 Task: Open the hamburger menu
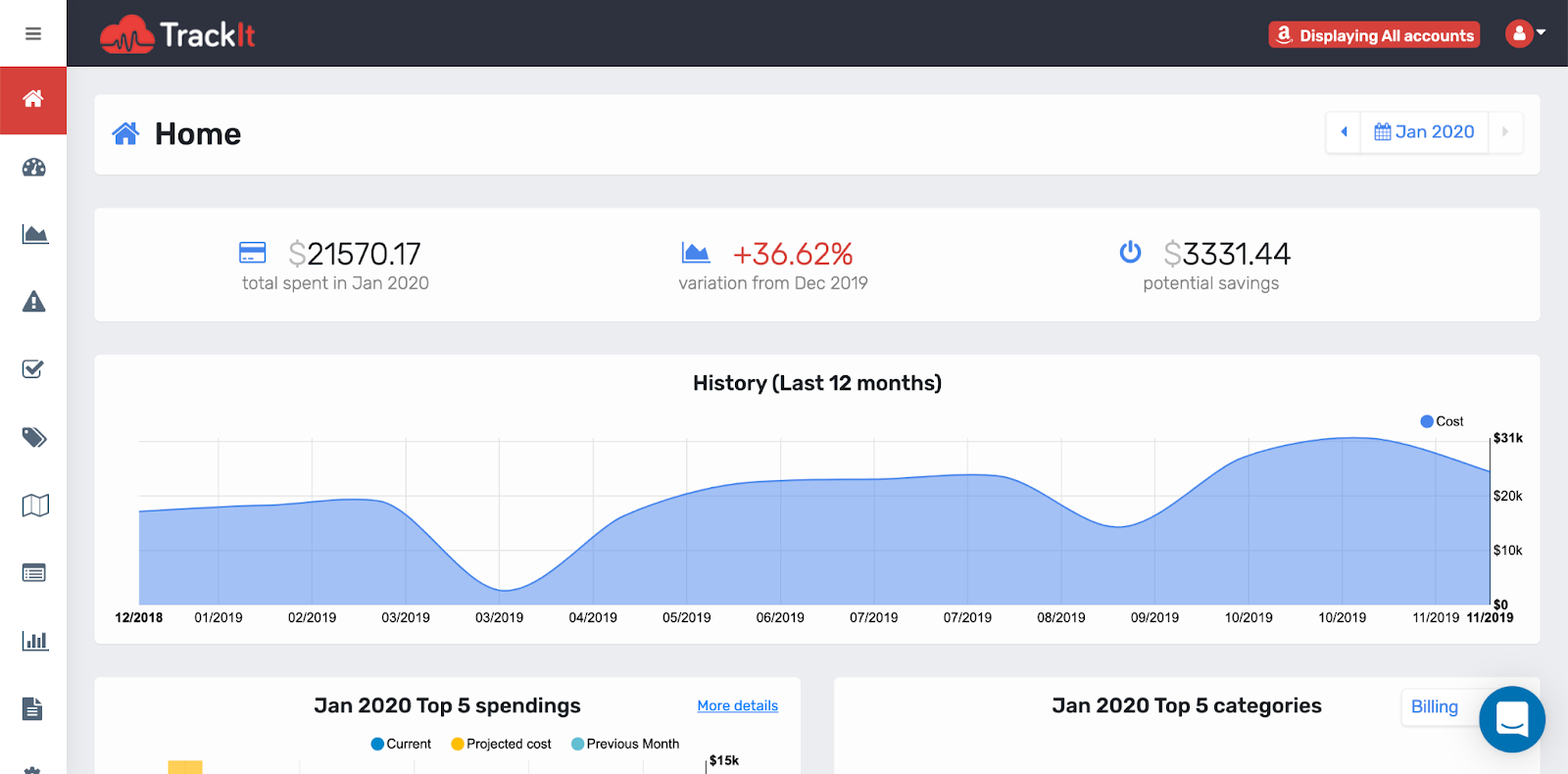(33, 34)
